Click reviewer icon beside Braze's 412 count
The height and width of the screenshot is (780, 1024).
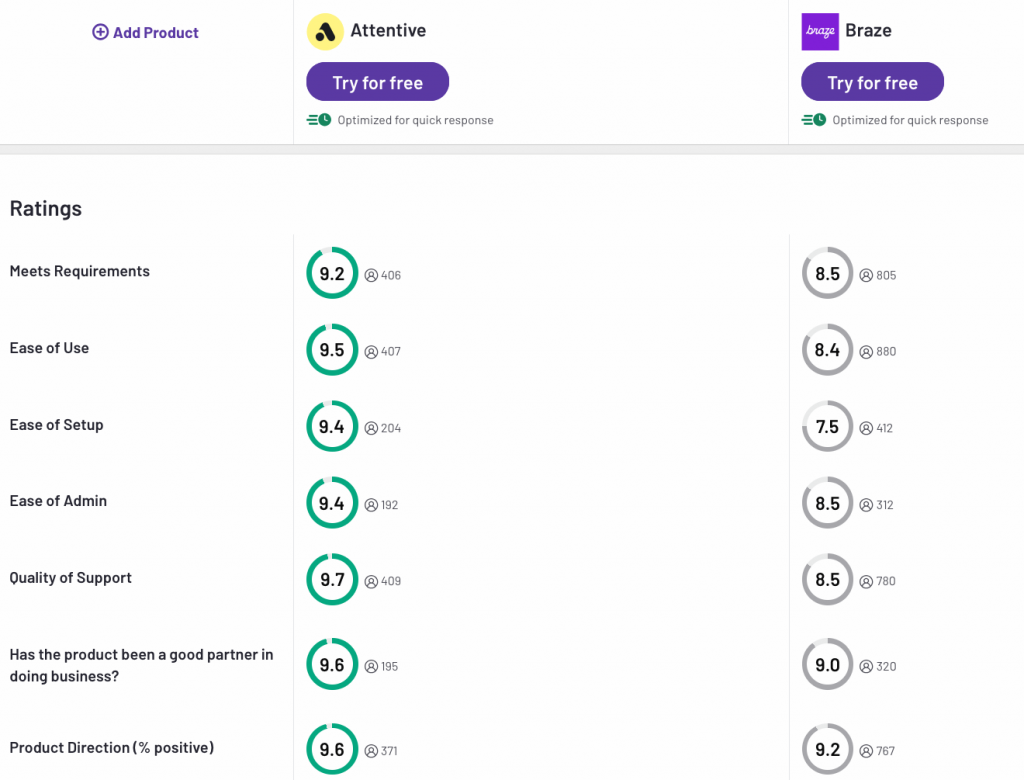pyautogui.click(x=866, y=428)
